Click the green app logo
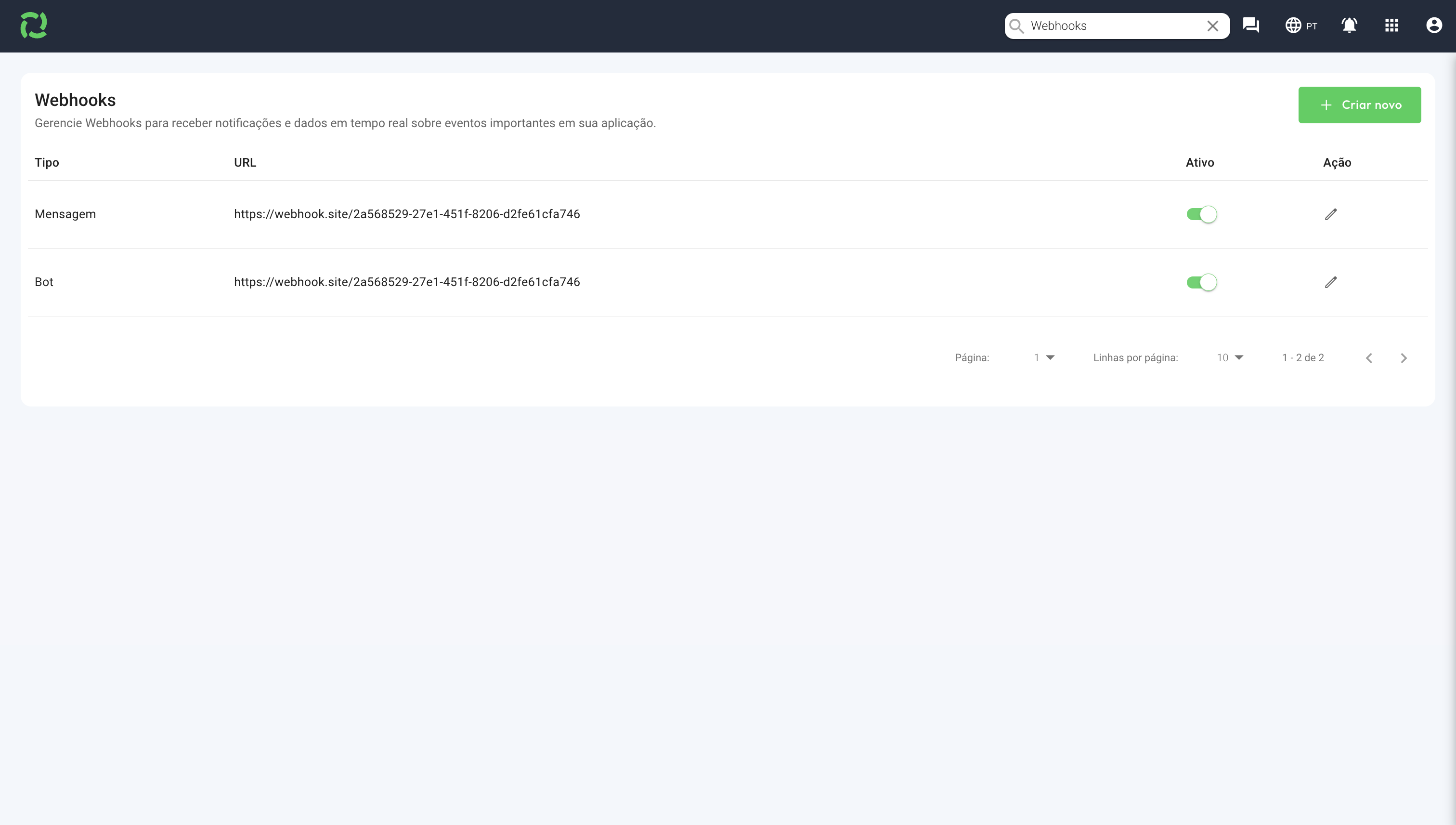The height and width of the screenshot is (825, 1456). coord(33,26)
